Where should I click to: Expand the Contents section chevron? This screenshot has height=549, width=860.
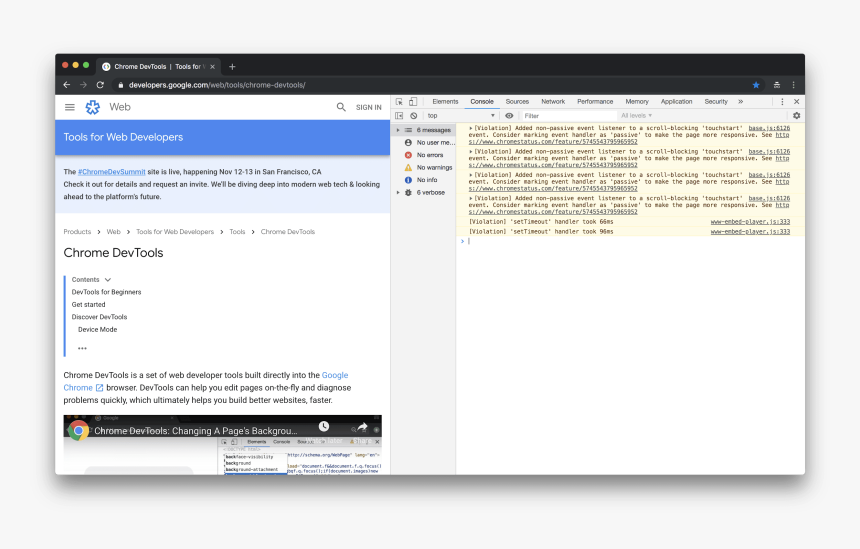pos(108,280)
